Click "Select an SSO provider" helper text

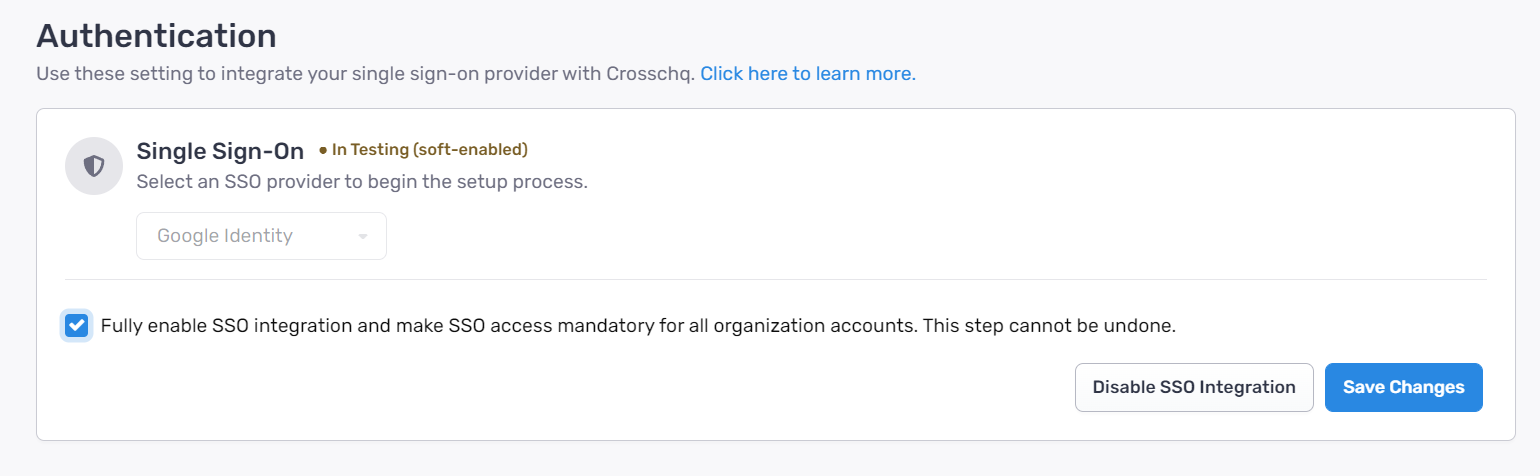[x=362, y=183]
